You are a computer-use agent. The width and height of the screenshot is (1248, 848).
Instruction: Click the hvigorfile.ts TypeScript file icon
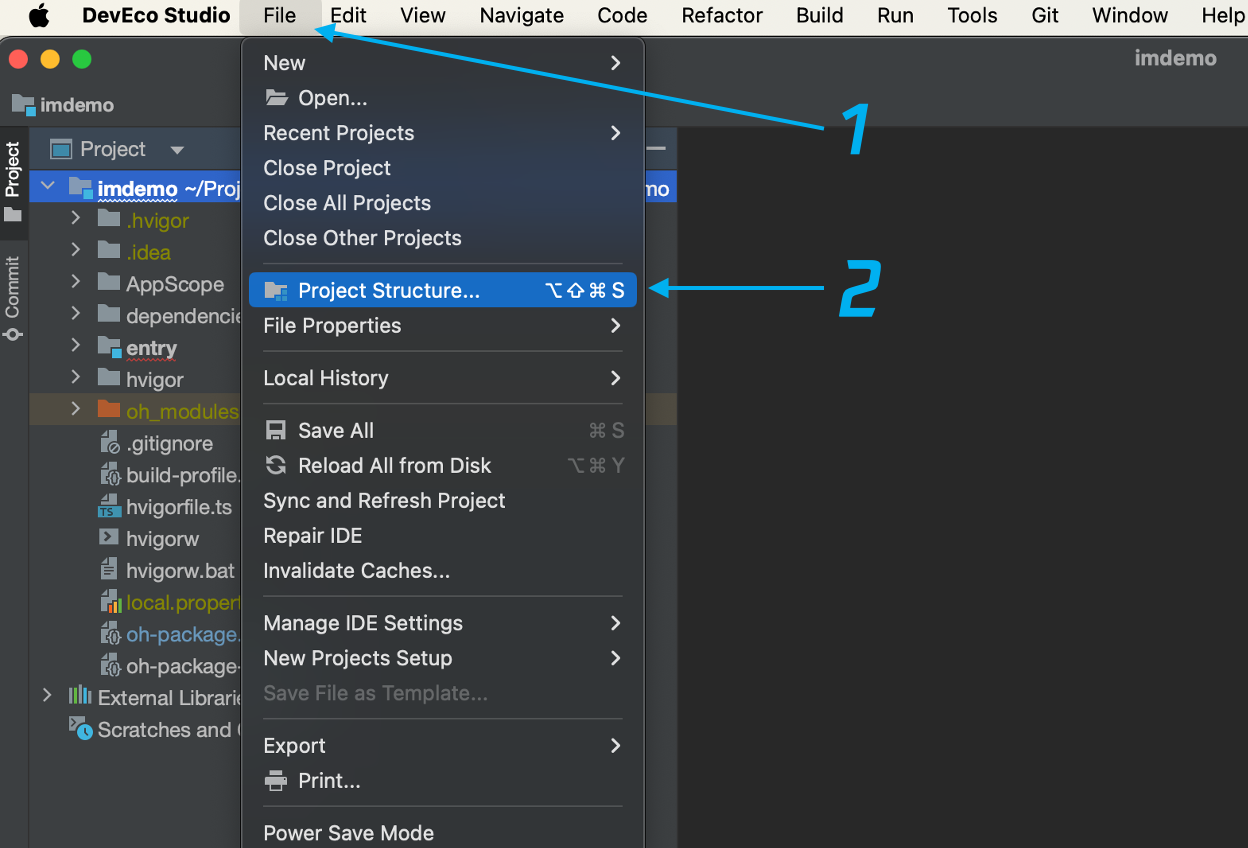109,508
